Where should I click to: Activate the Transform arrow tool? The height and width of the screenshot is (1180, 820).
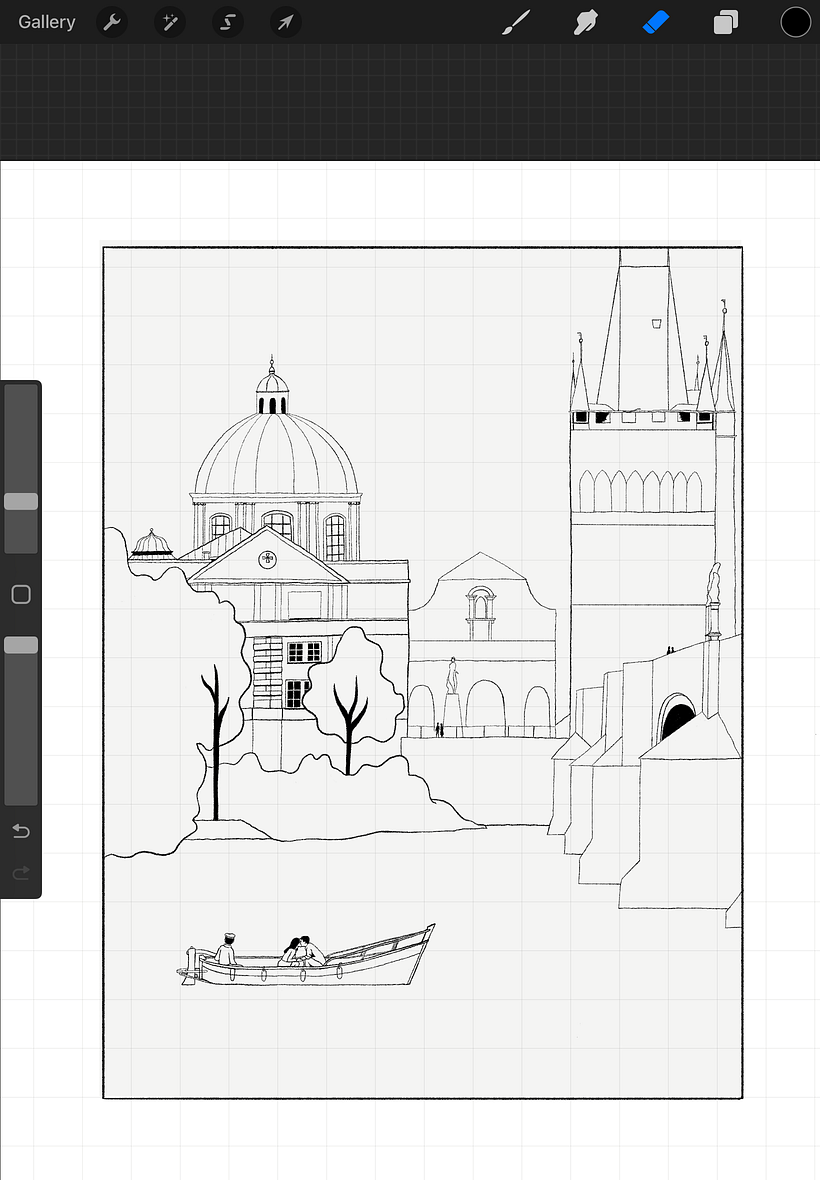286,22
